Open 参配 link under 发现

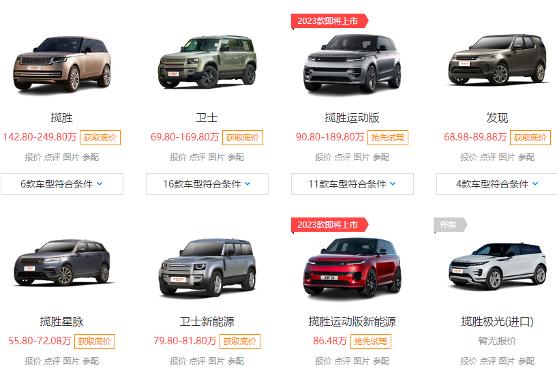coord(526,157)
